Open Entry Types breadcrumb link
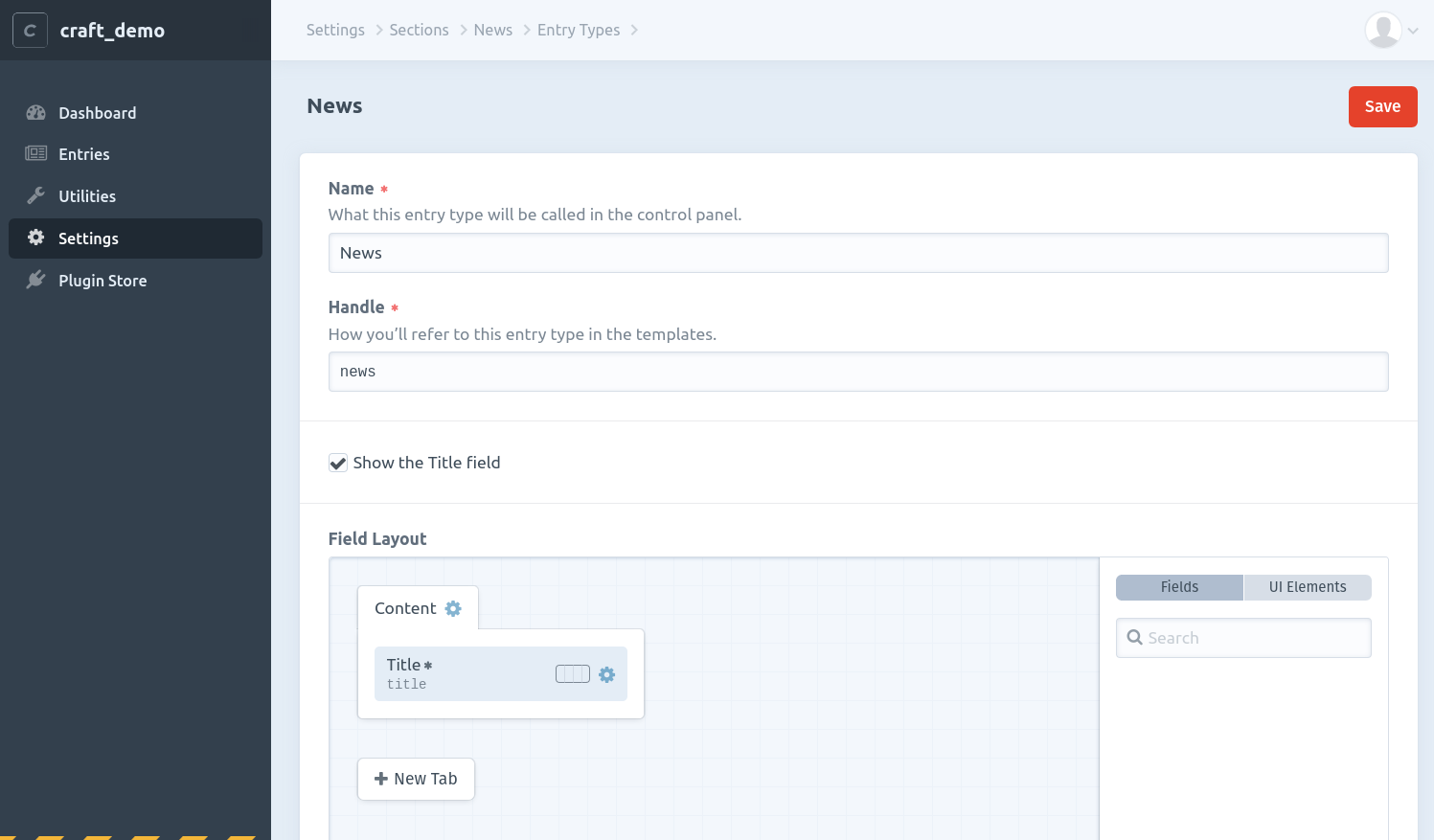Screen dimensions: 1434x840 point(578,30)
